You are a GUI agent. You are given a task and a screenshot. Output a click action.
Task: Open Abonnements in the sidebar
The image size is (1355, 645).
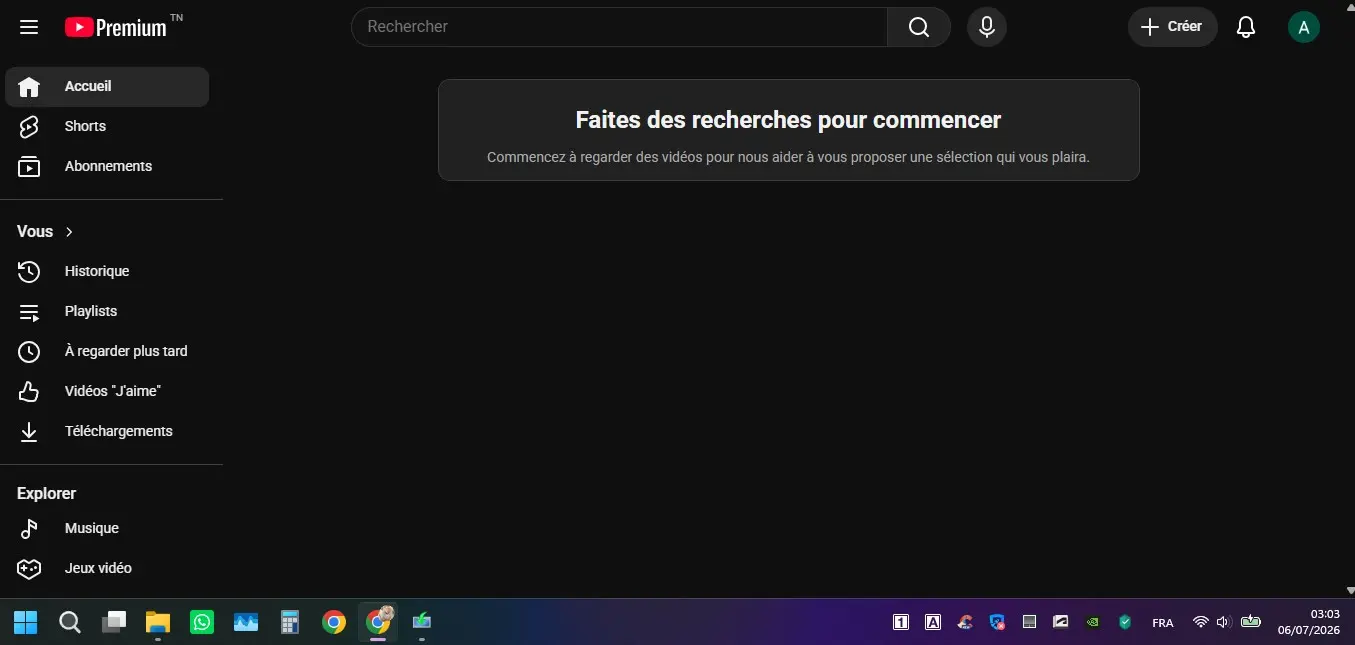(x=107, y=166)
